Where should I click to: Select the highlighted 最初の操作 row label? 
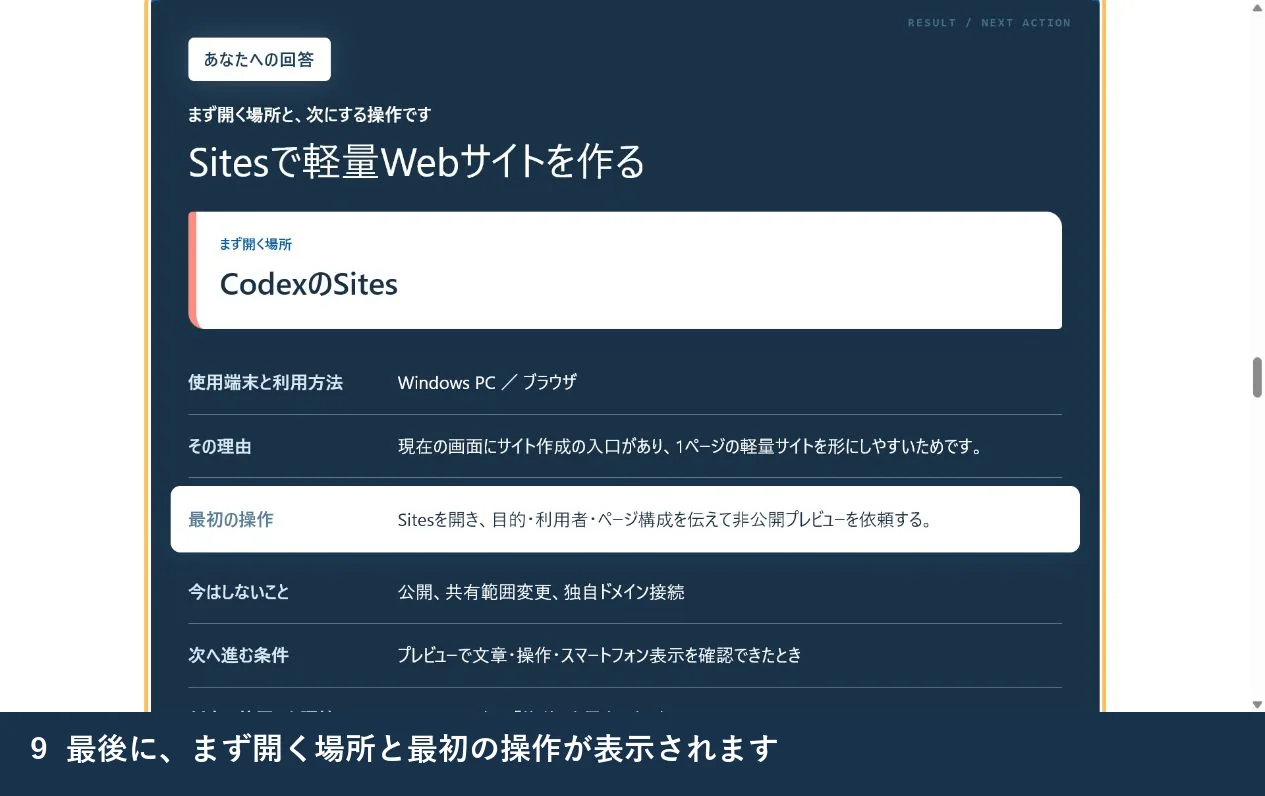231,519
